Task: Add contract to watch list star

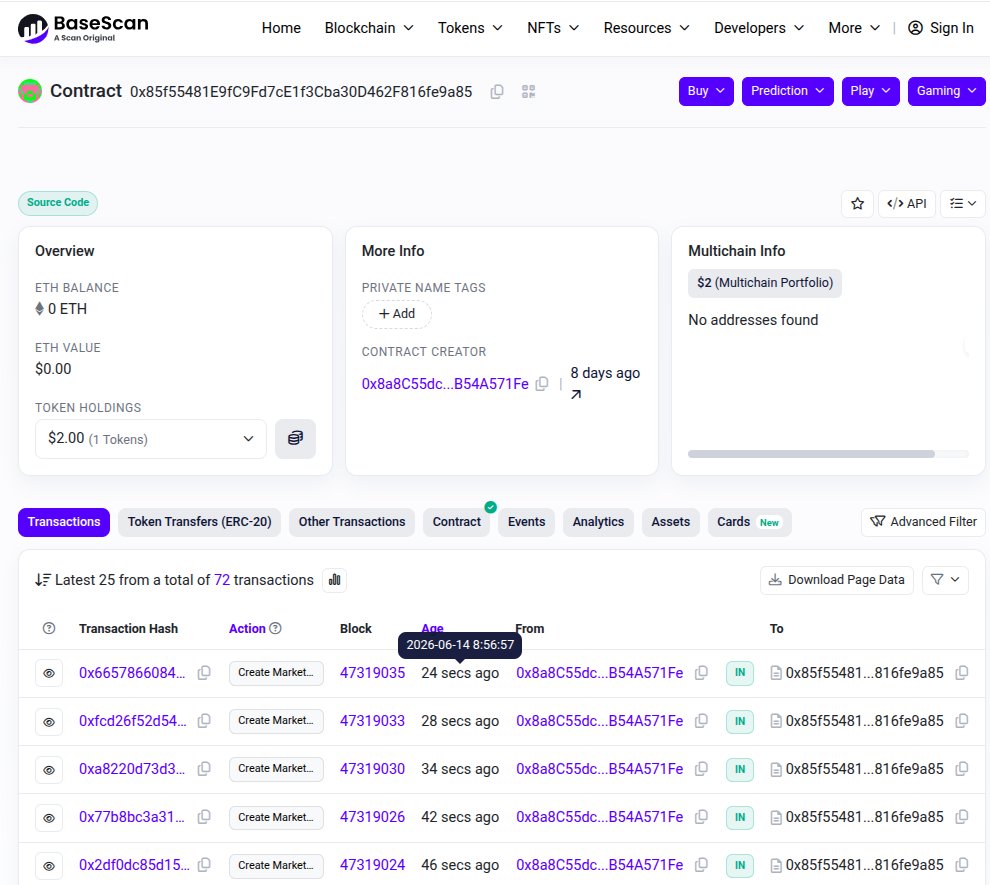Action: tap(857, 204)
